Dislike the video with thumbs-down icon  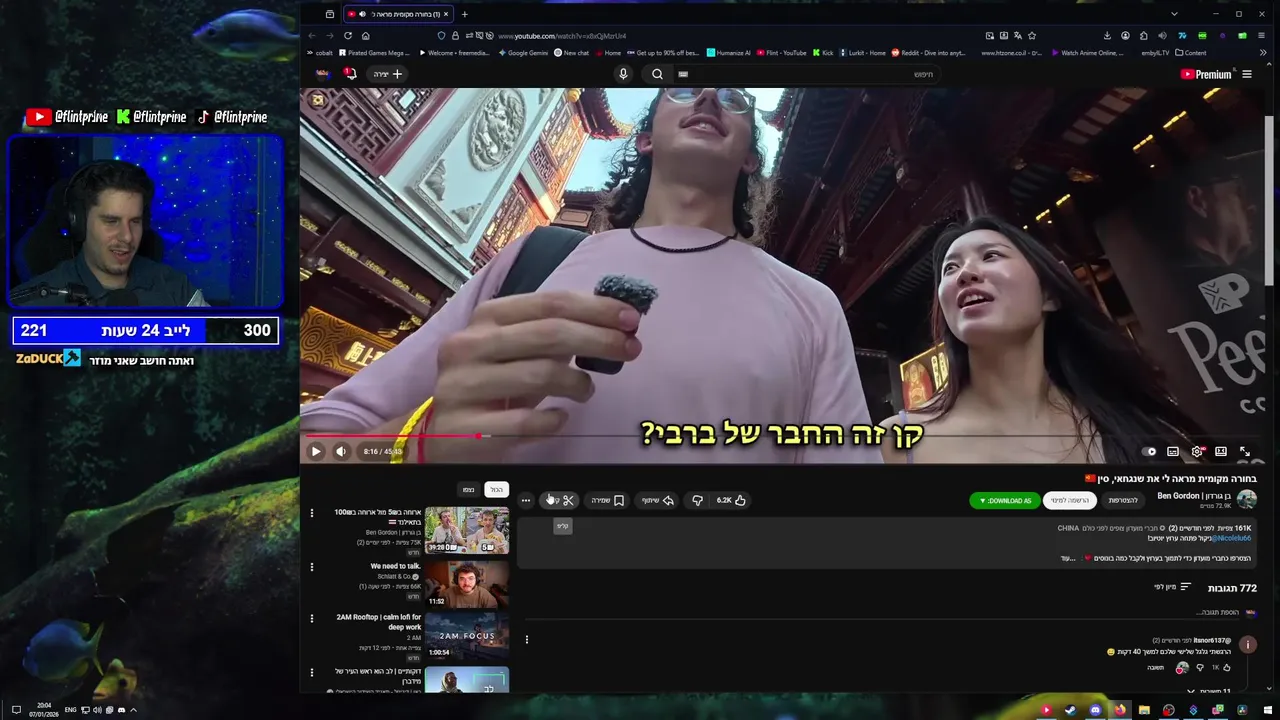697,500
